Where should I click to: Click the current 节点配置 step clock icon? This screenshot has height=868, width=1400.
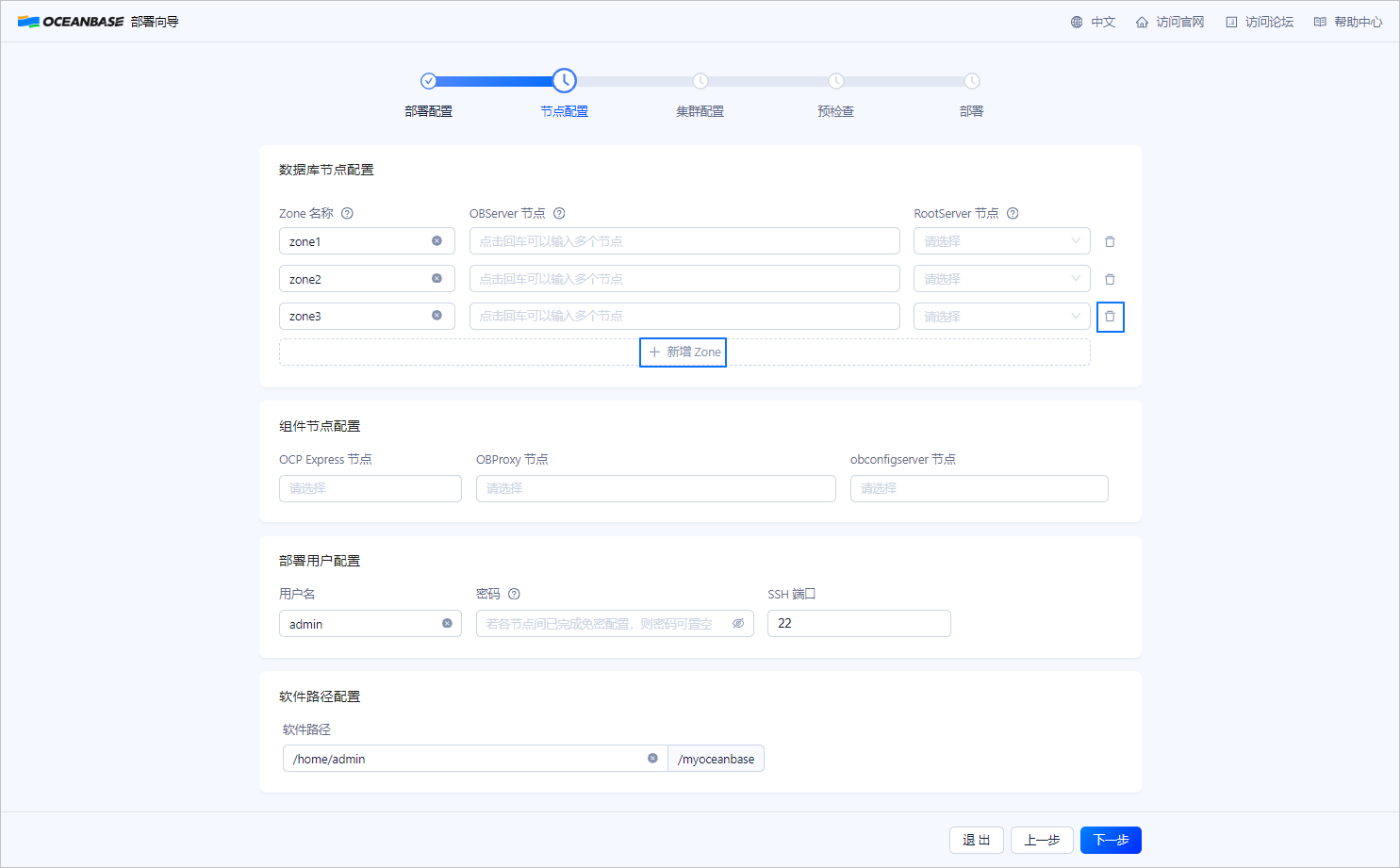(564, 81)
